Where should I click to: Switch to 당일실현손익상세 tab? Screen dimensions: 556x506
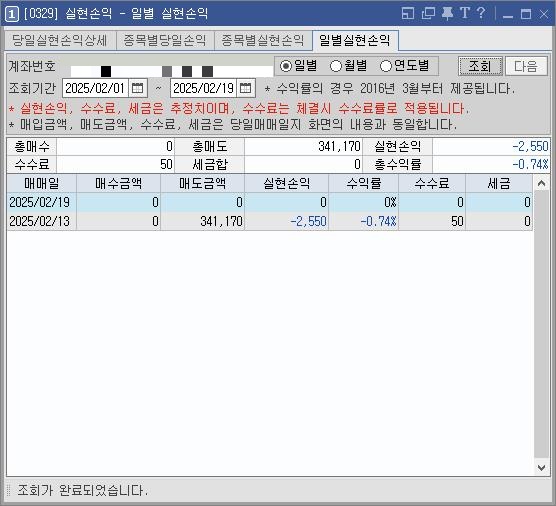point(60,40)
